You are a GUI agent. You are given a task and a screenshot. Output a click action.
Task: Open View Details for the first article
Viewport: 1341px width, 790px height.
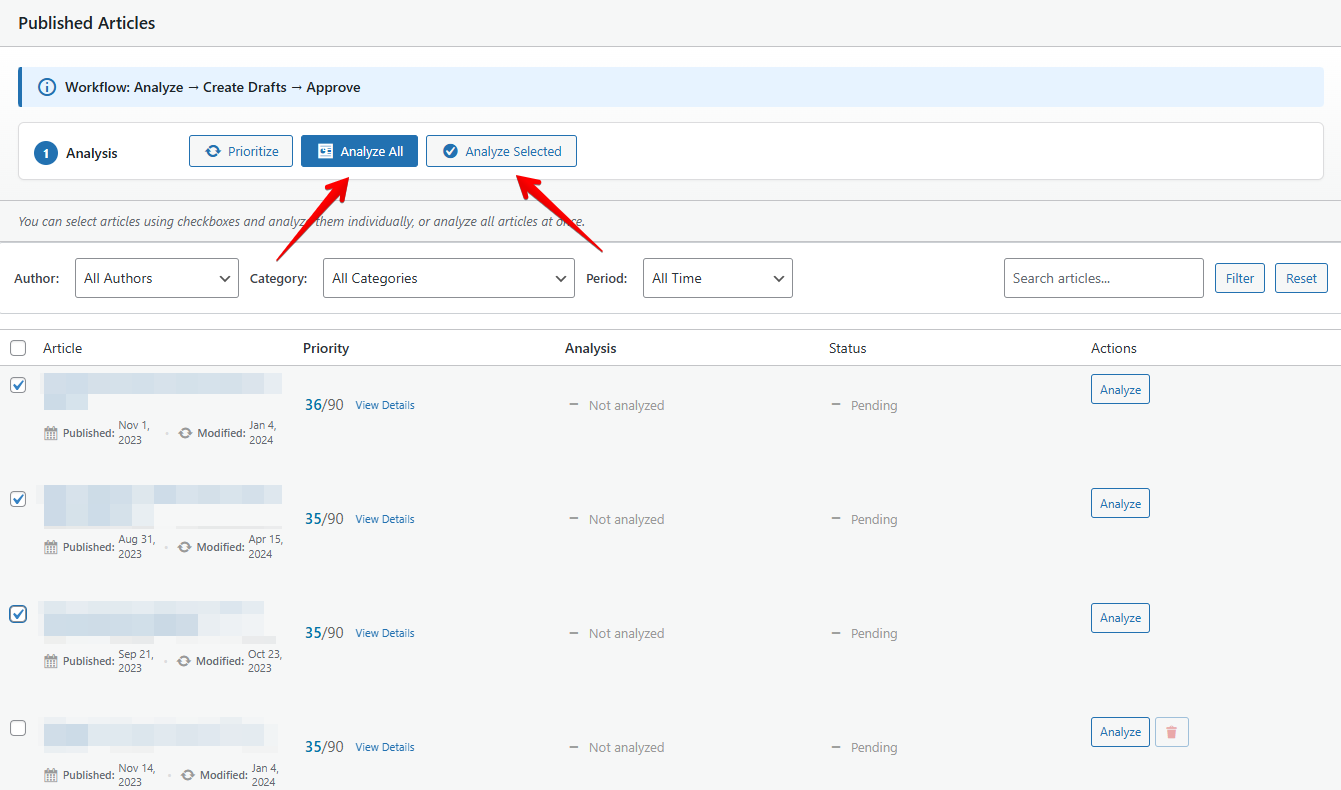pos(385,404)
